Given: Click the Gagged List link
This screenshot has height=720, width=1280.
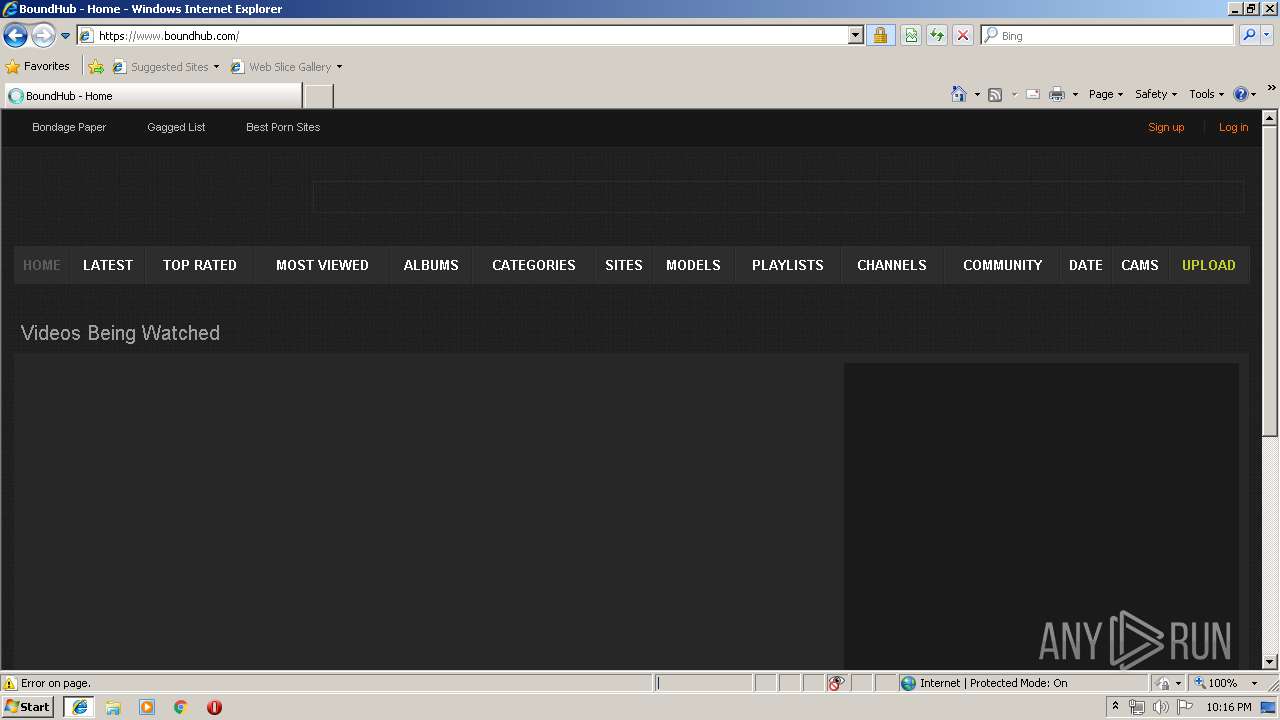Looking at the screenshot, I should [176, 127].
